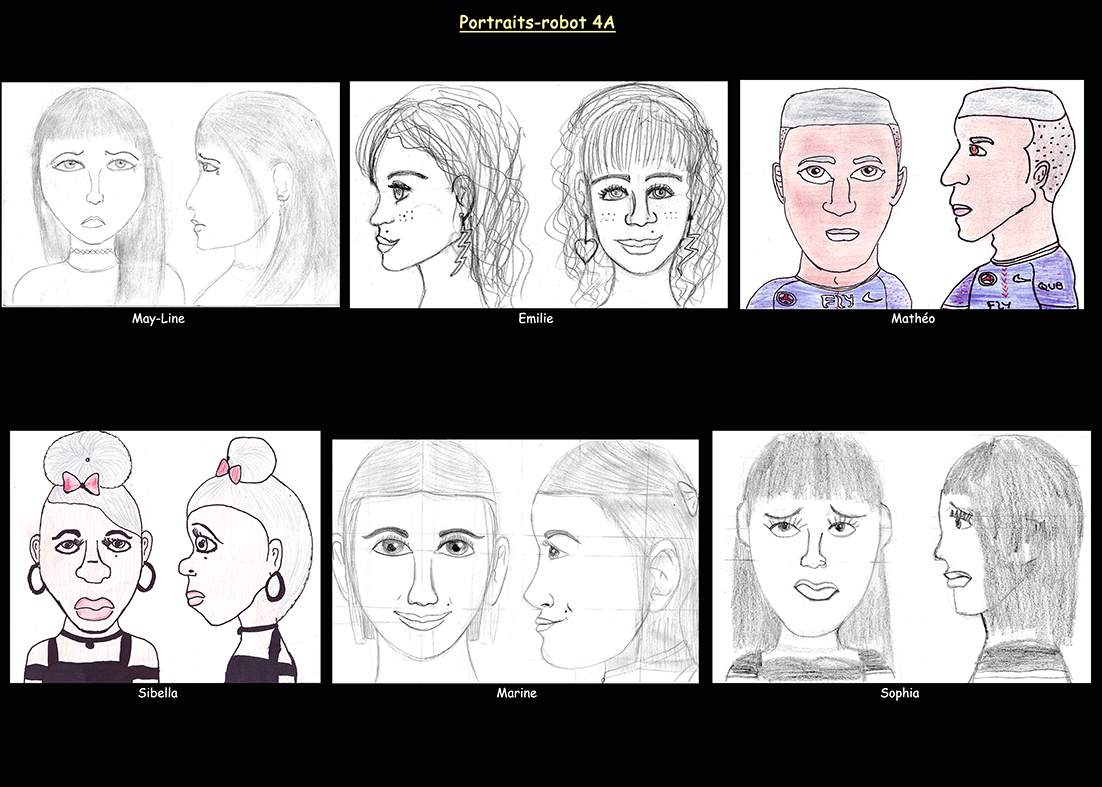This screenshot has width=1102, height=787.
Task: Click the Emilie name caption
Action: [x=537, y=319]
